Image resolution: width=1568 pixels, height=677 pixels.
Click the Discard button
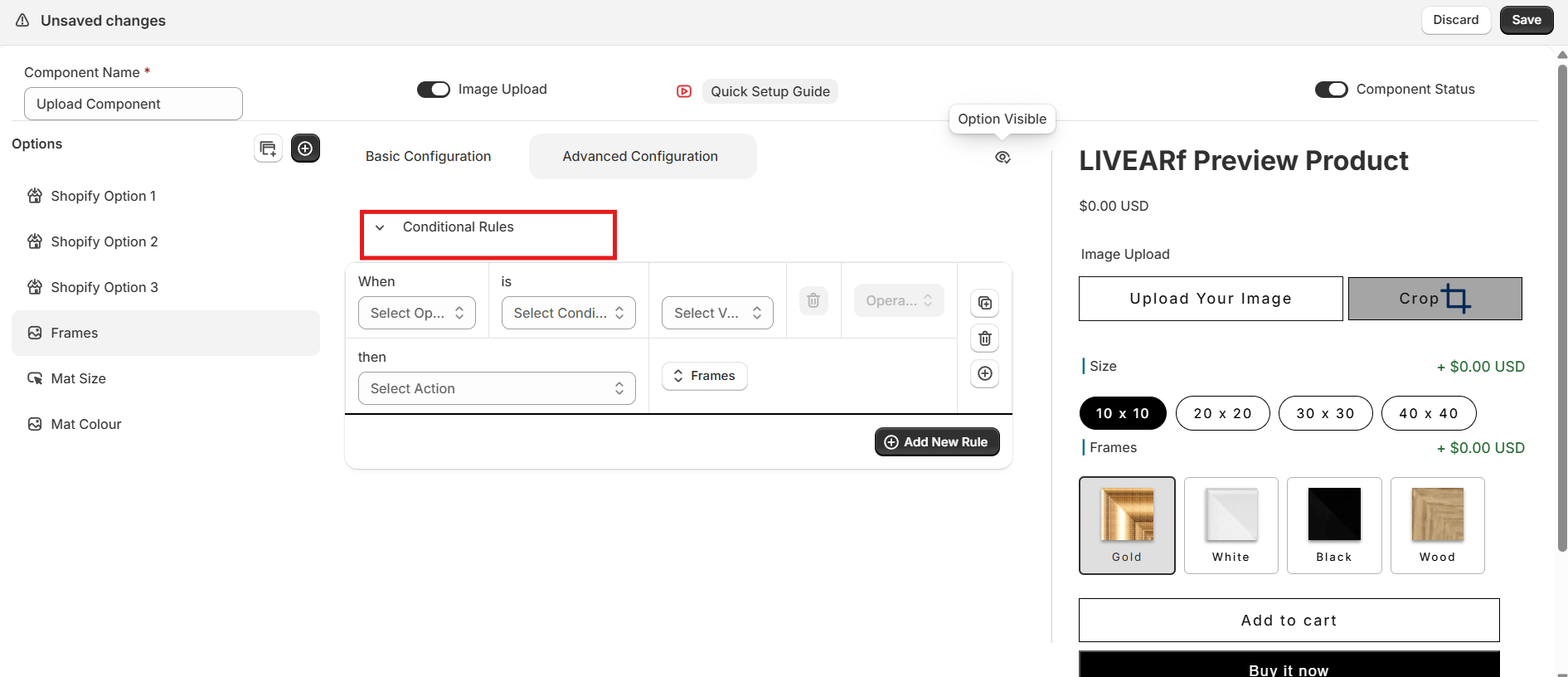(x=1456, y=20)
